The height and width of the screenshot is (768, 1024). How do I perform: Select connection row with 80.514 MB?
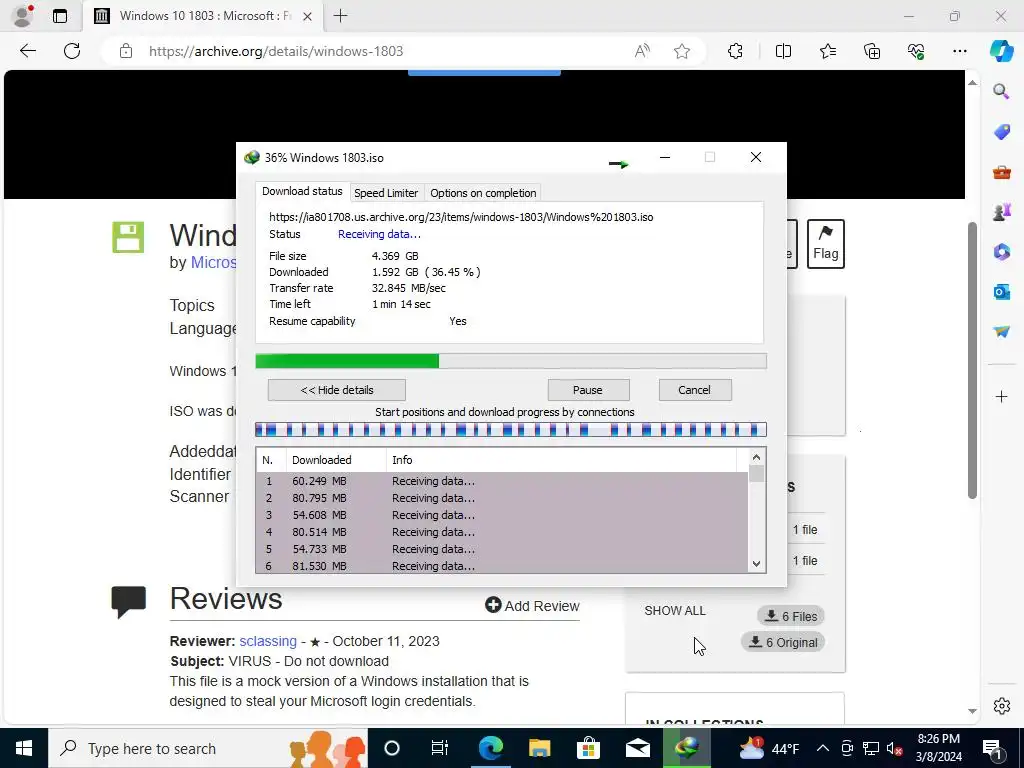click(x=502, y=532)
